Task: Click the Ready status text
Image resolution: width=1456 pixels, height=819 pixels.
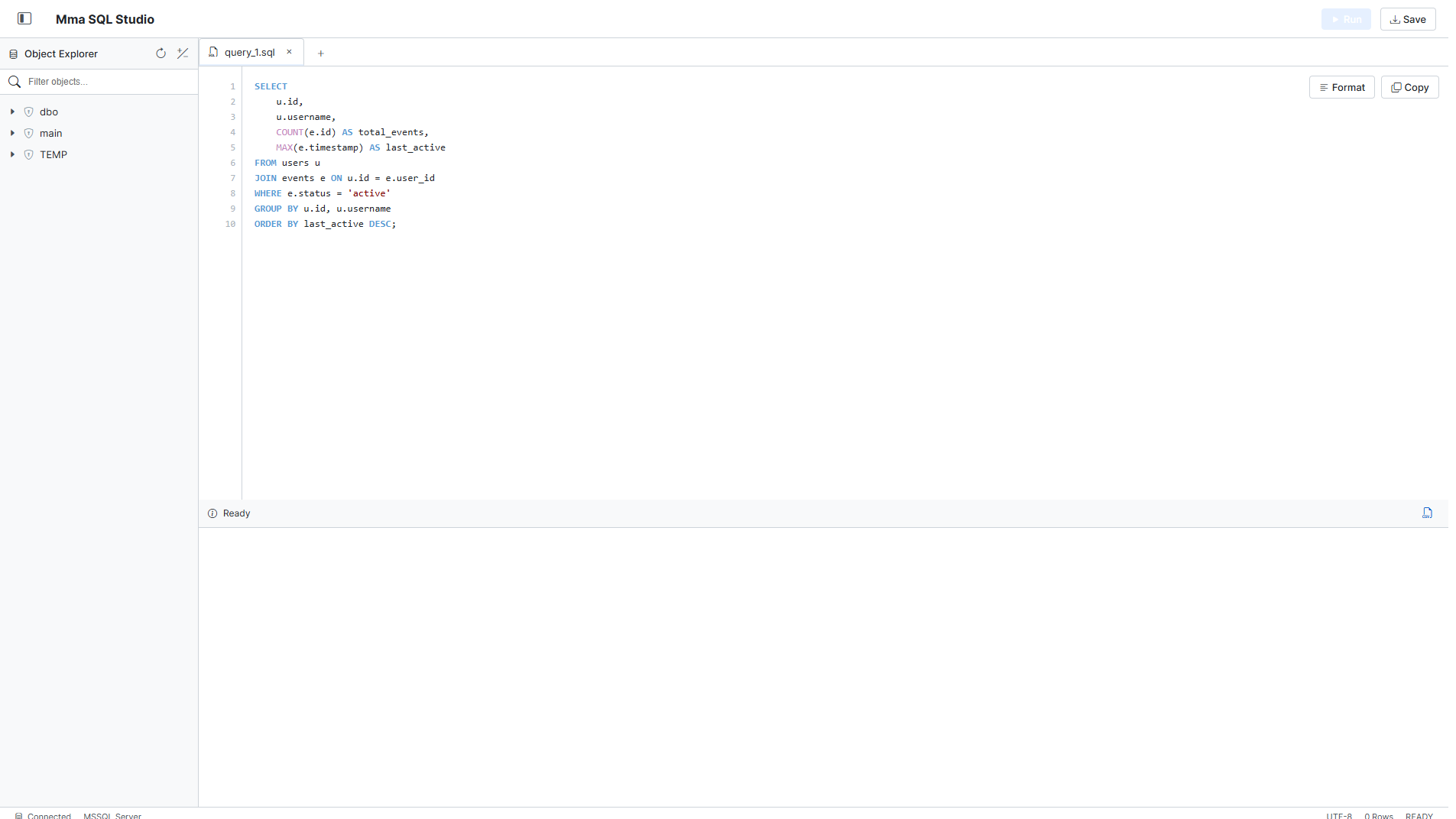Action: click(236, 513)
